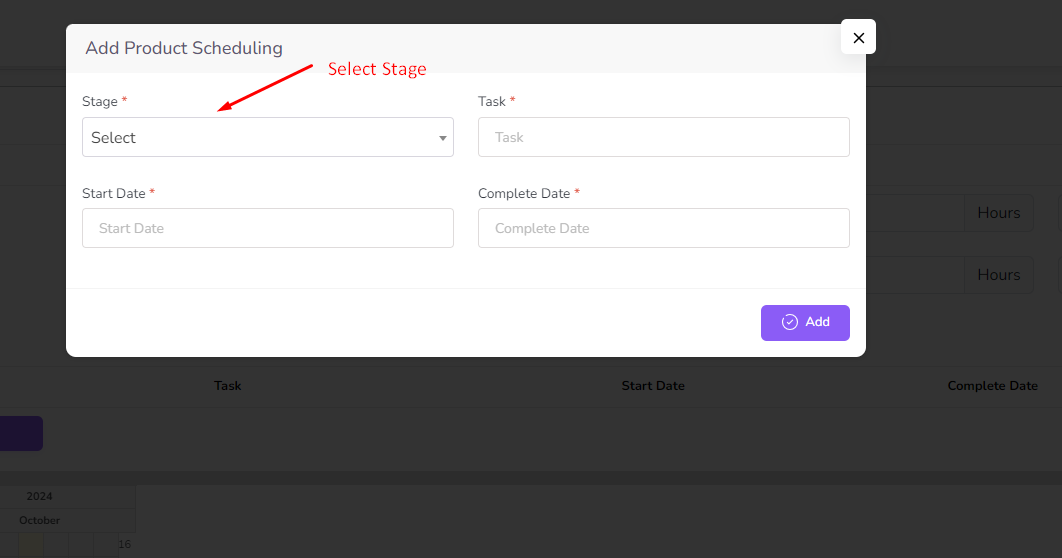Click the Complete Date label in dialog
This screenshot has height=558, width=1062.
coord(524,193)
